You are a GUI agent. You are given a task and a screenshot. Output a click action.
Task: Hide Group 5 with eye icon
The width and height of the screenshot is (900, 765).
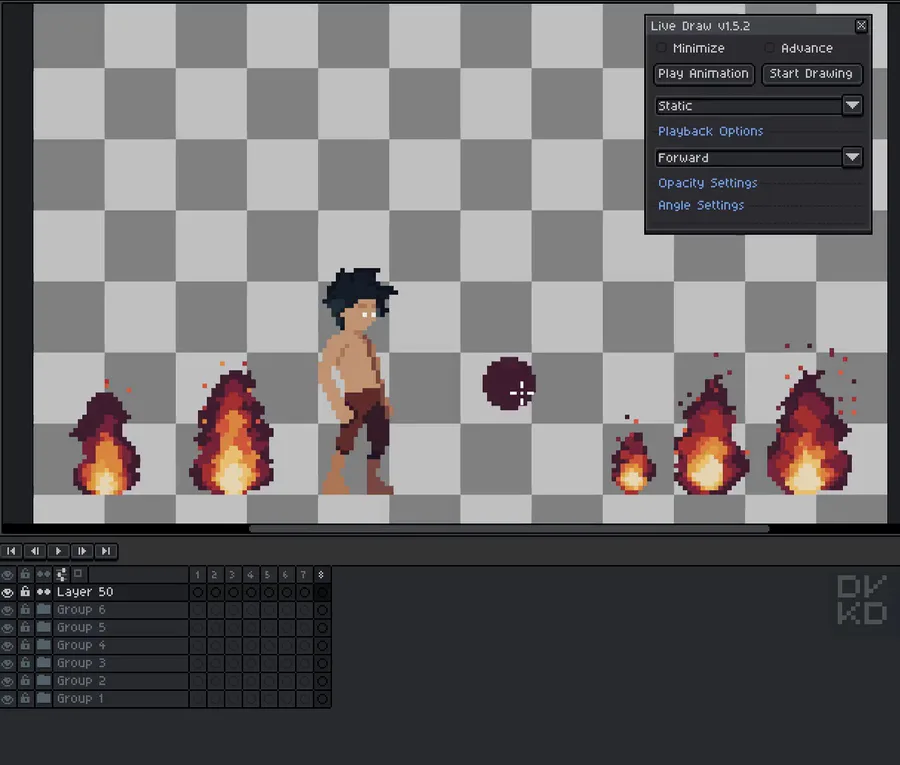[7, 628]
